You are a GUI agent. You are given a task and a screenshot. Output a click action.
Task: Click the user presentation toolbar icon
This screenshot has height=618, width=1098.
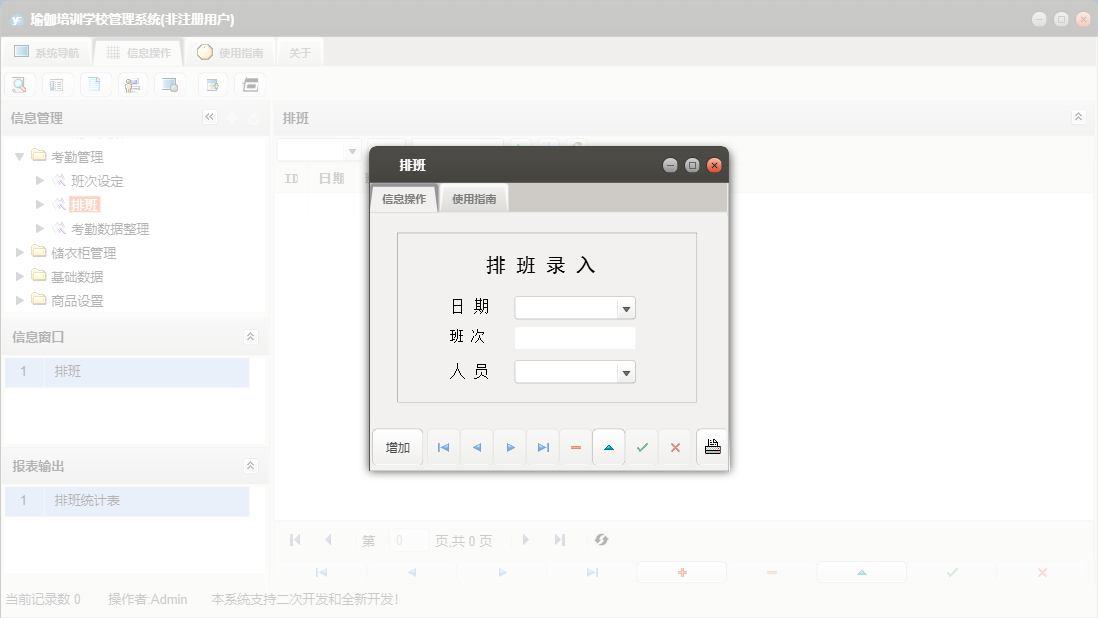coord(132,84)
